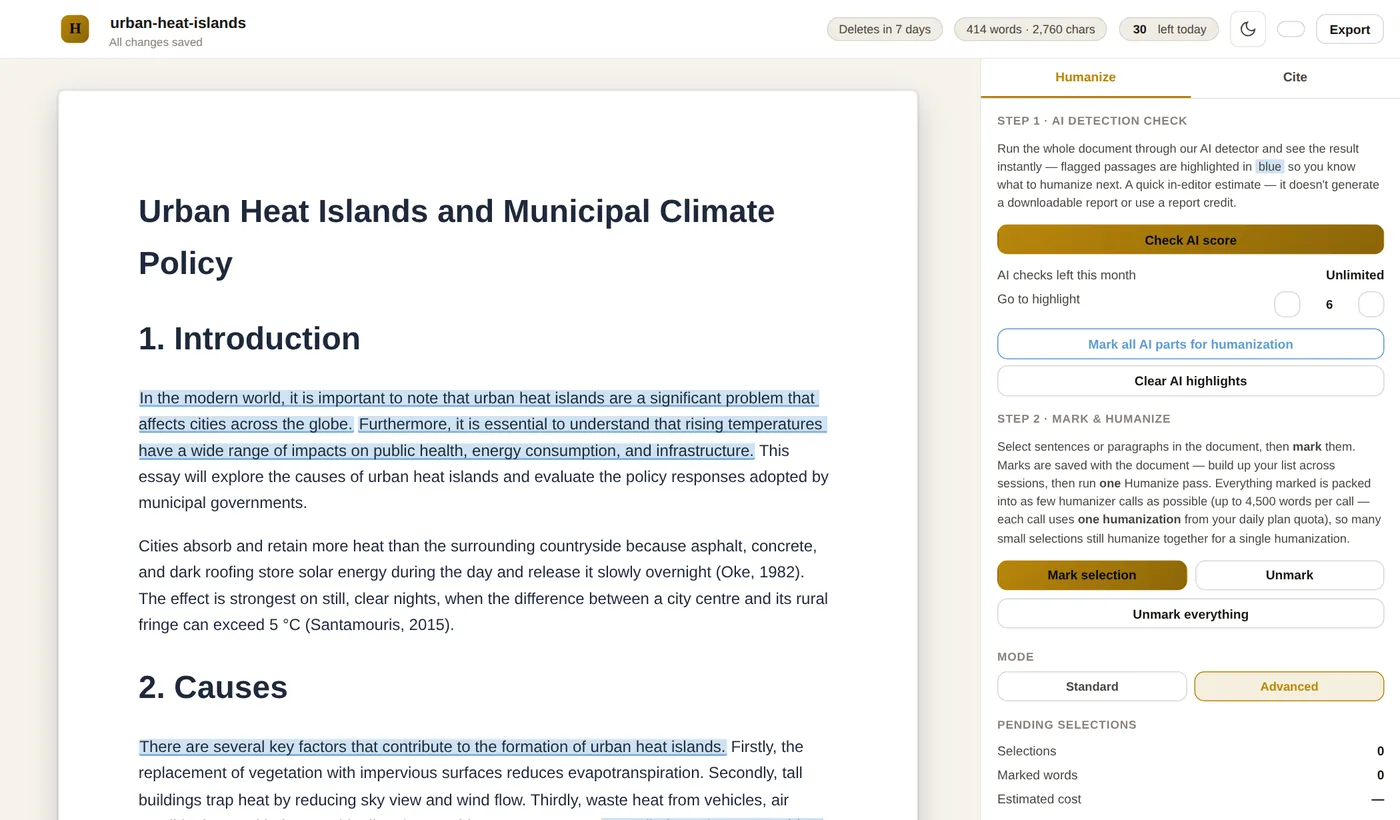Click the "Go to highlight" label
Image resolution: width=1400 pixels, height=820 pixels.
(x=1038, y=299)
